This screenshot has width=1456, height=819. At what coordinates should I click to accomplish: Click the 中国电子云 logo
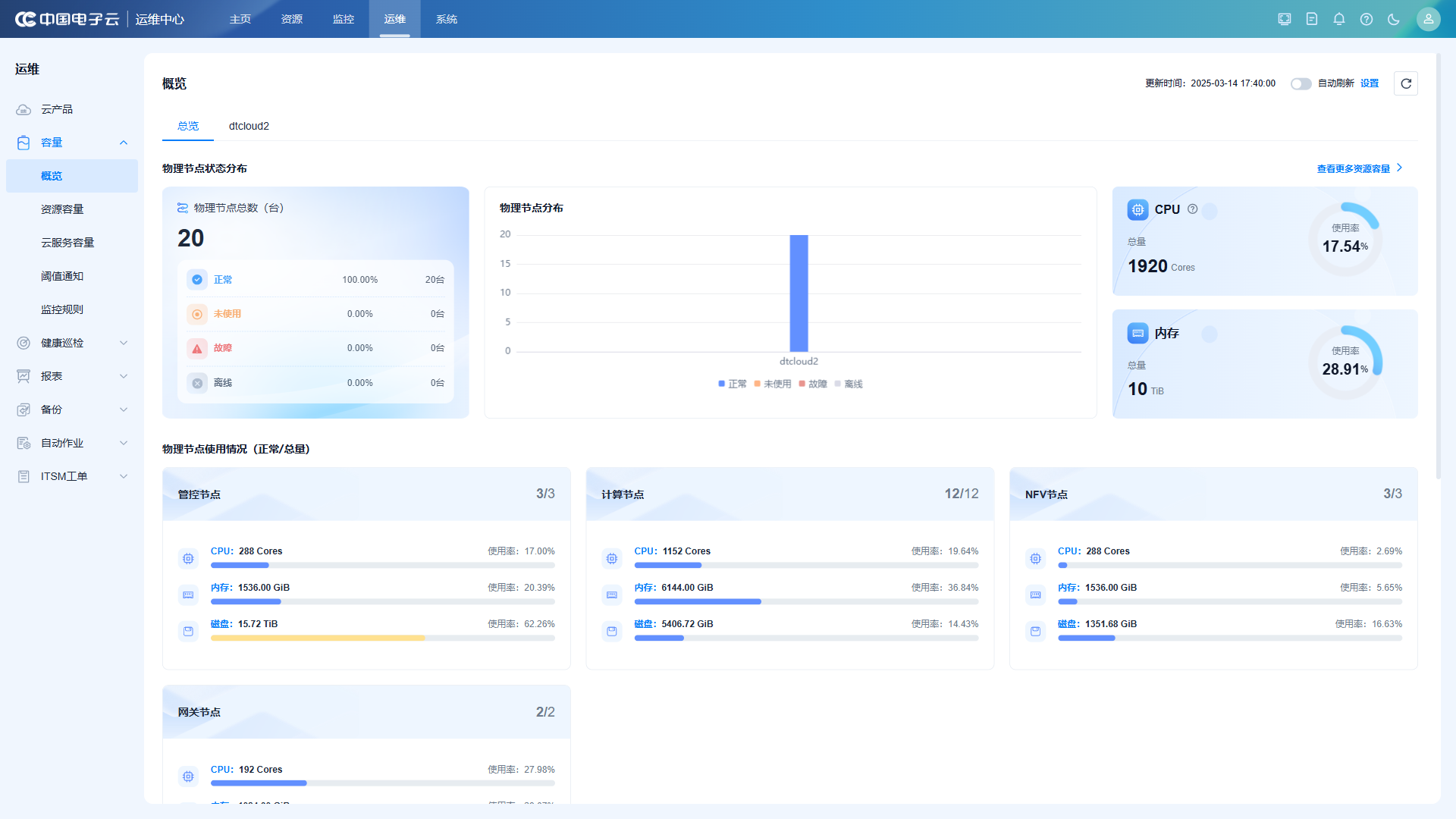point(67,19)
